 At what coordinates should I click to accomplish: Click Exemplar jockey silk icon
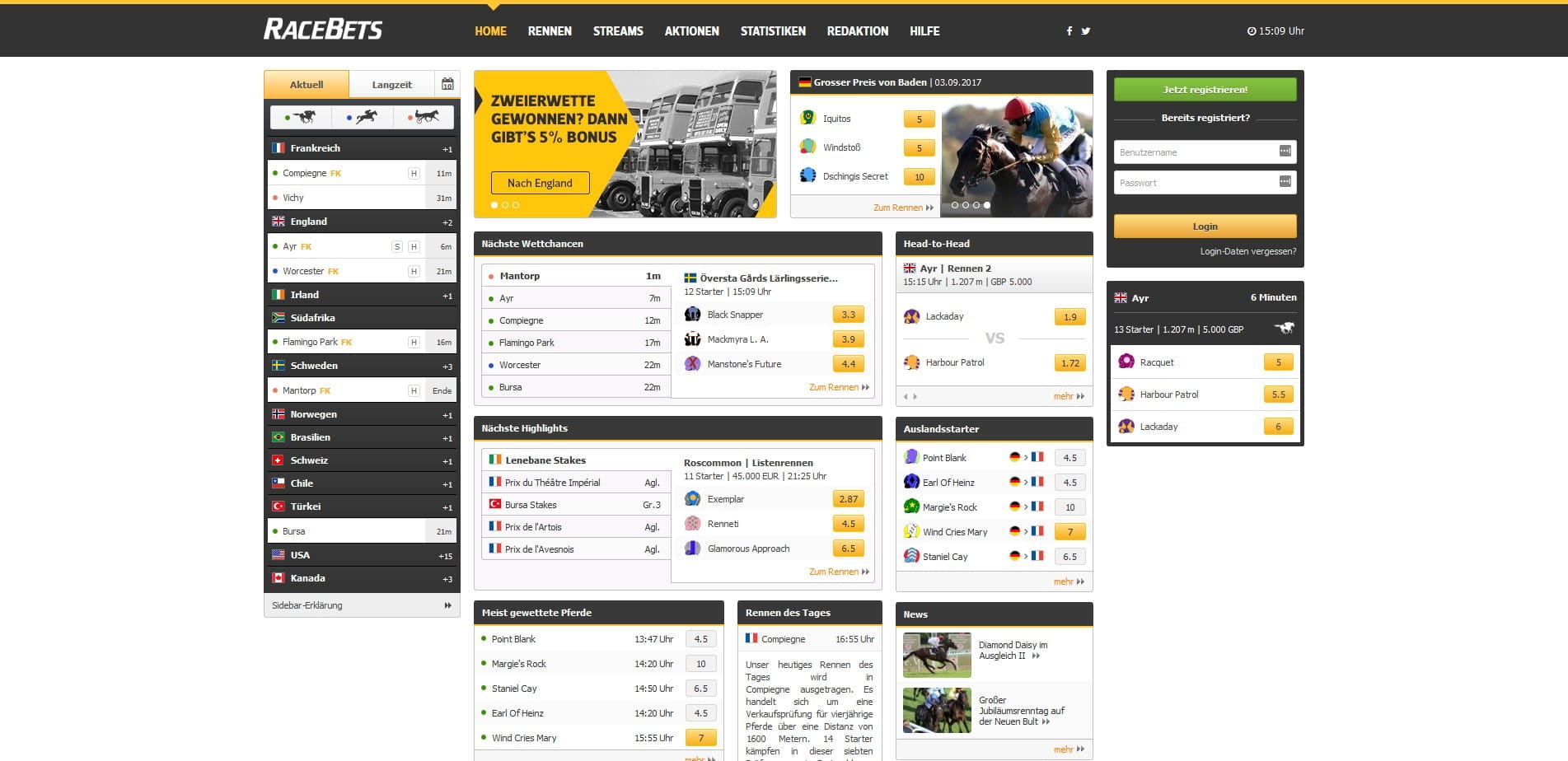click(x=693, y=499)
